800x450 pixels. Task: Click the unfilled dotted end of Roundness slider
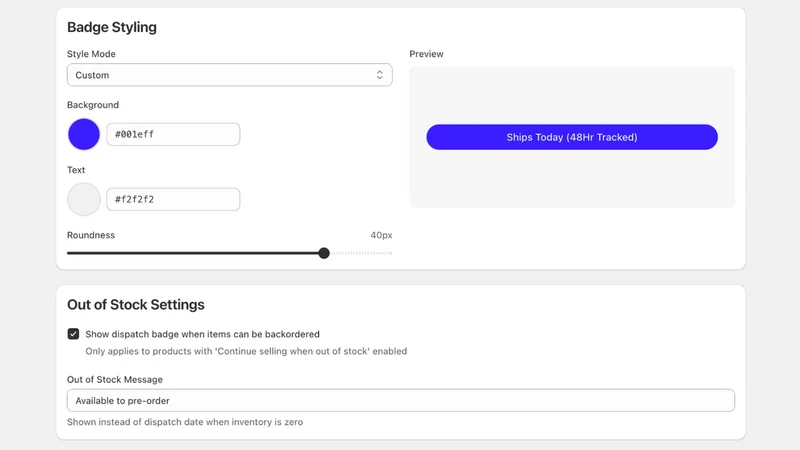coord(361,253)
